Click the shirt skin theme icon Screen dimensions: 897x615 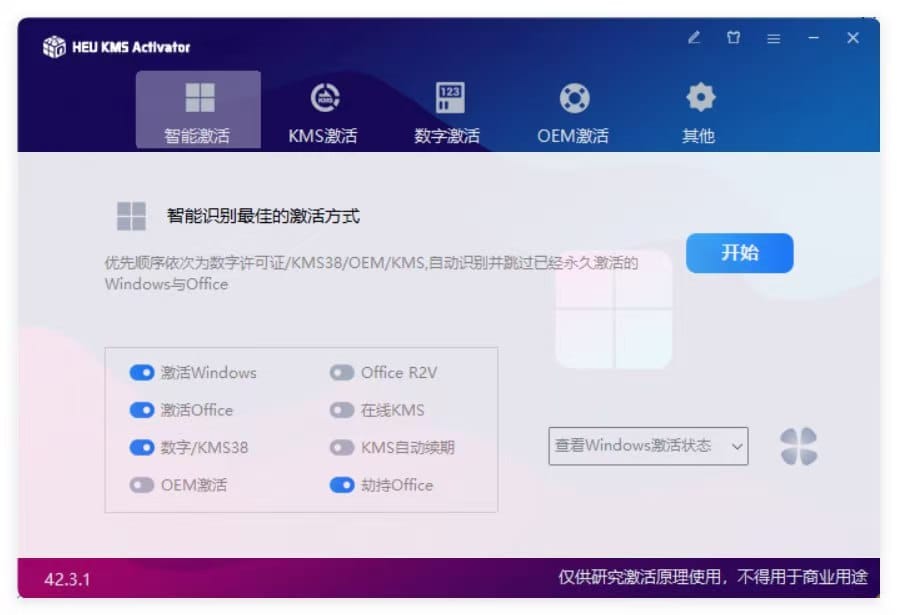tap(733, 38)
